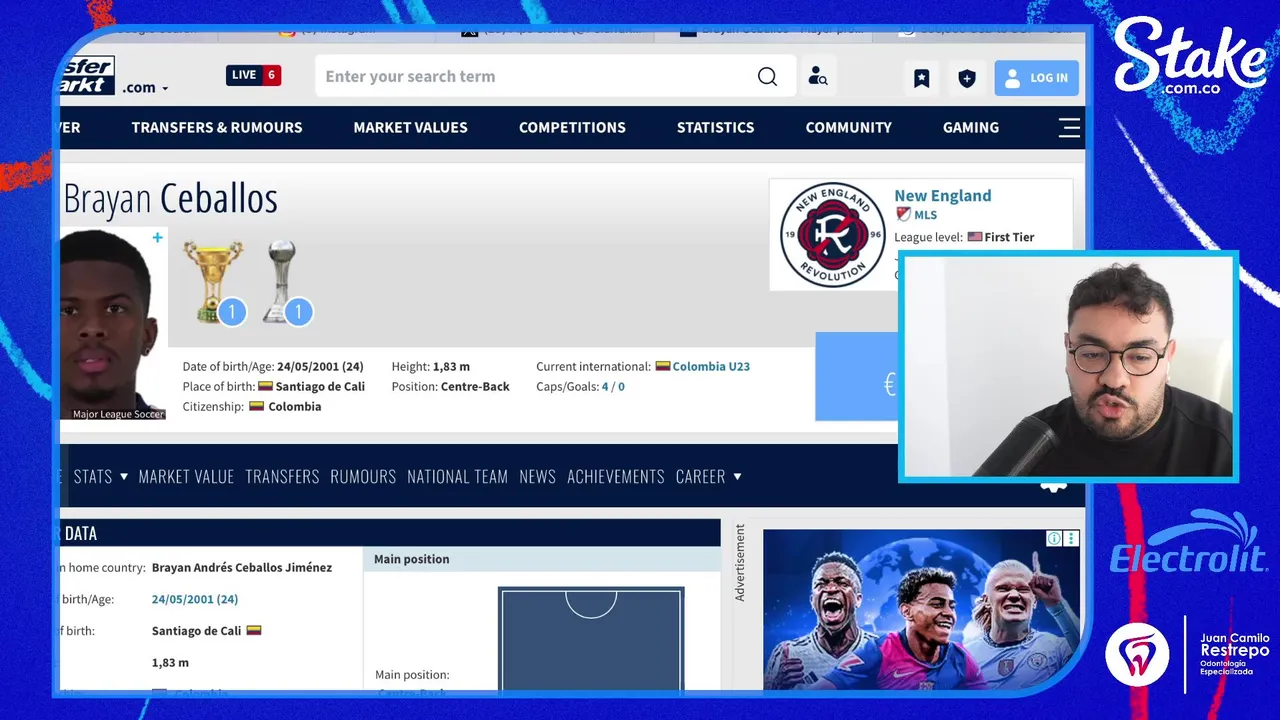Click the Height 1,83 m text
This screenshot has height=720, width=1280.
click(x=431, y=367)
